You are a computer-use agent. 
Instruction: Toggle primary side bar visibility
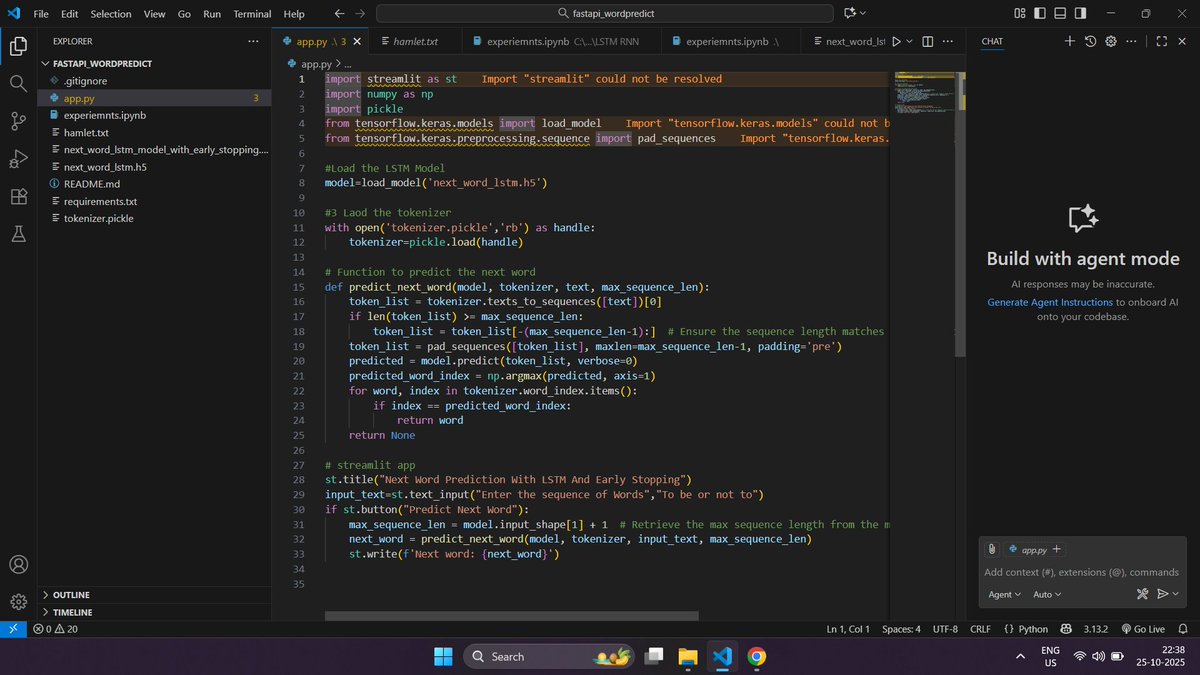pos(1040,14)
